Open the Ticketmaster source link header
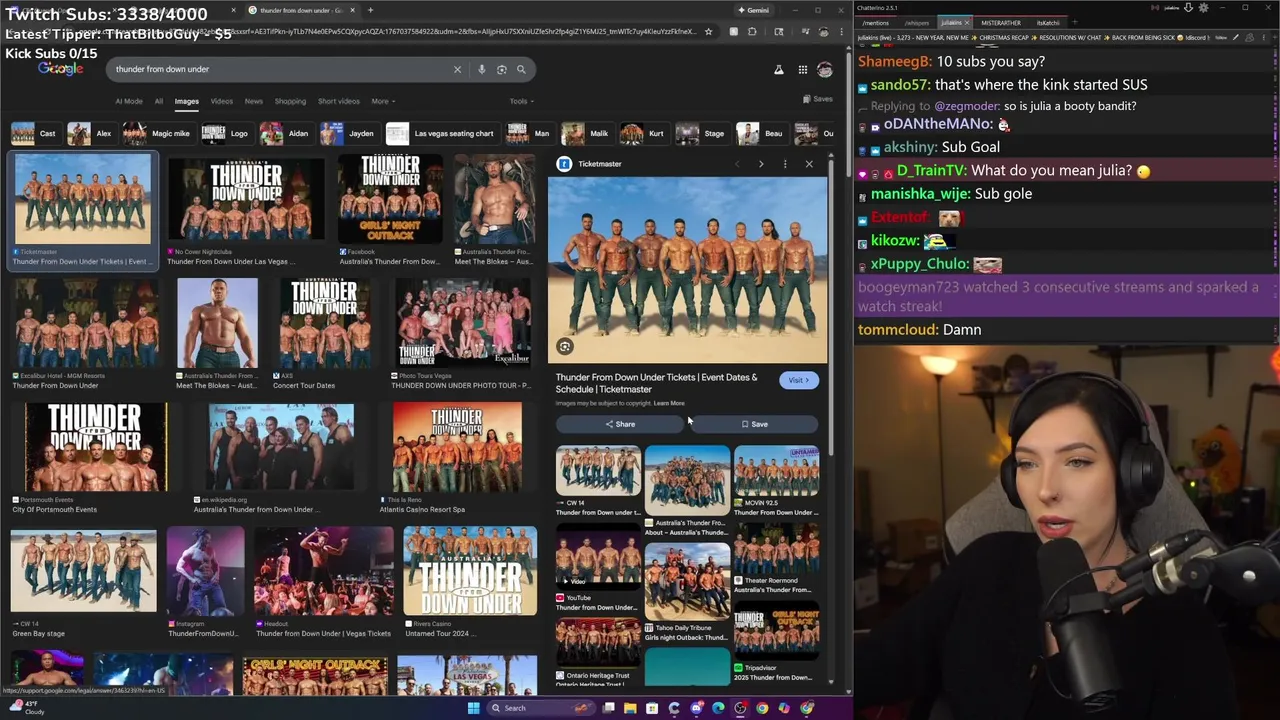The image size is (1280, 720). pyautogui.click(x=590, y=164)
